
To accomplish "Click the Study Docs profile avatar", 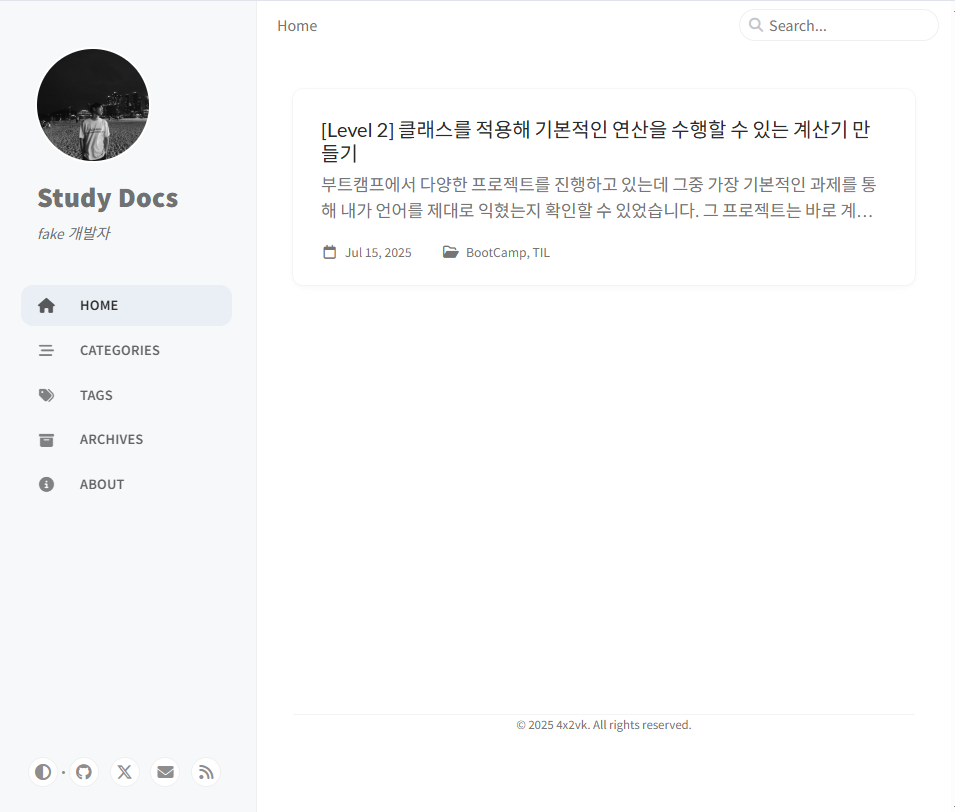I will (92, 104).
